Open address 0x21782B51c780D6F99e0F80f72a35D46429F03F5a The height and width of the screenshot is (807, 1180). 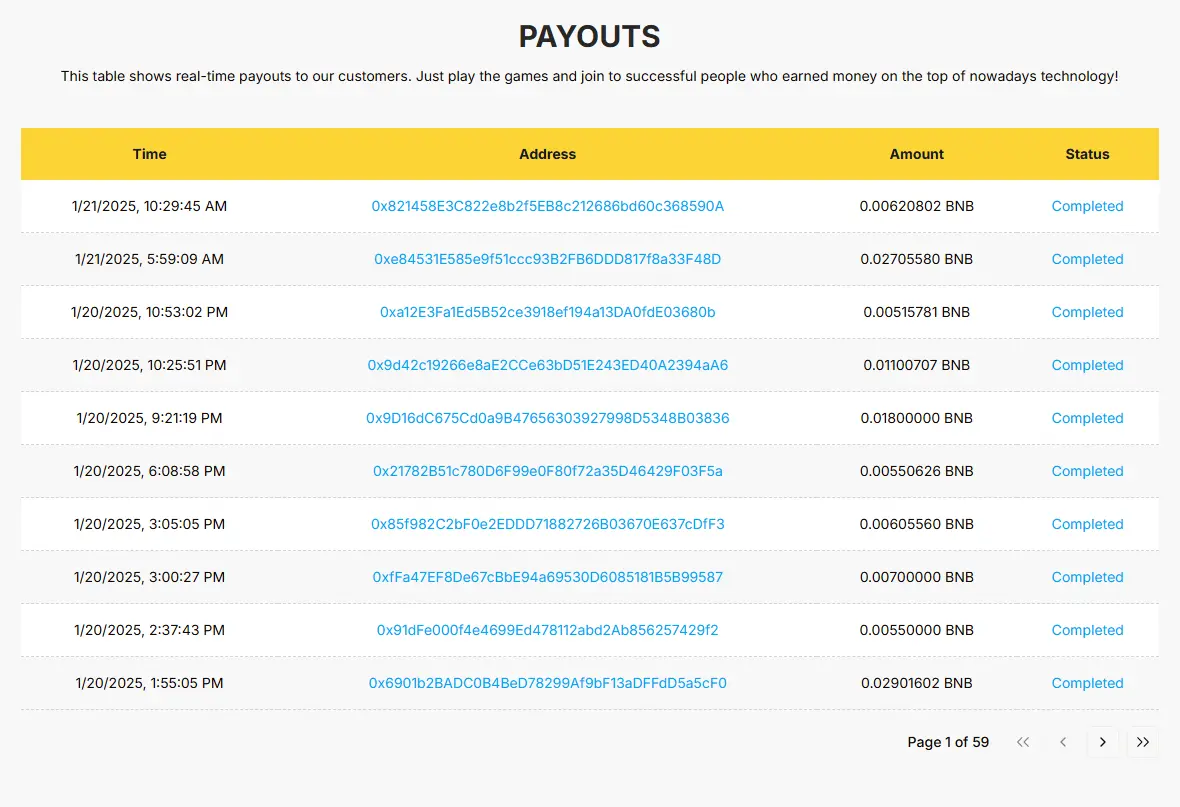[x=547, y=471]
